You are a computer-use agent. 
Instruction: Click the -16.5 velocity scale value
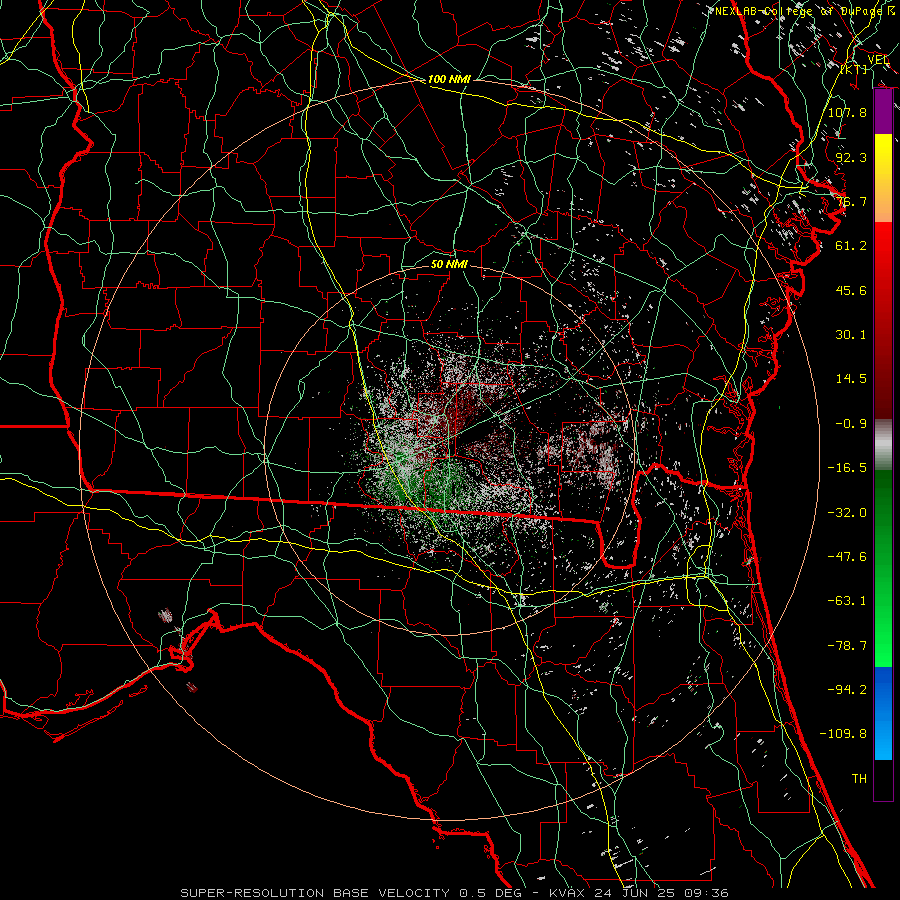pyautogui.click(x=847, y=468)
